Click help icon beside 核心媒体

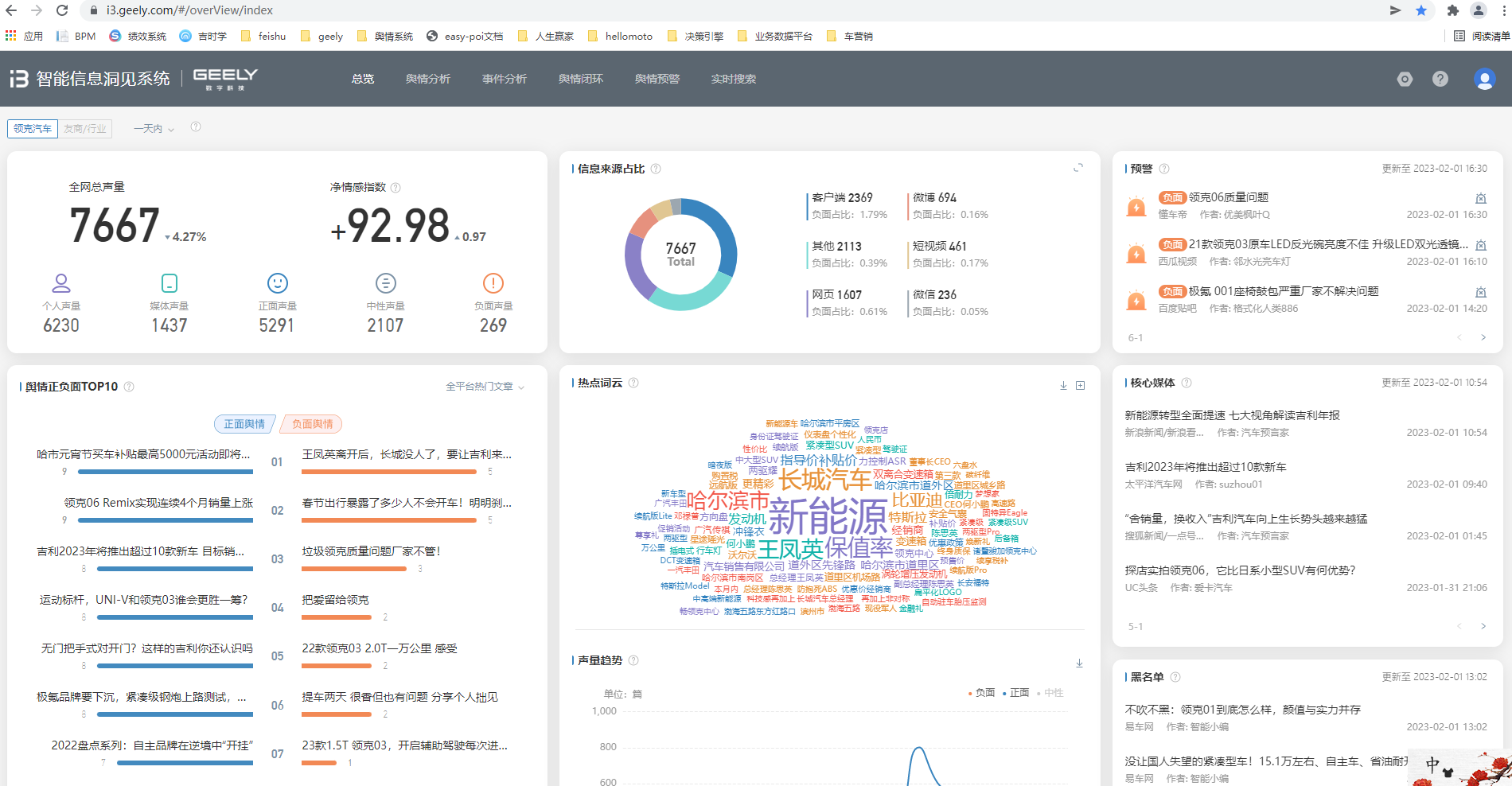click(x=1187, y=383)
